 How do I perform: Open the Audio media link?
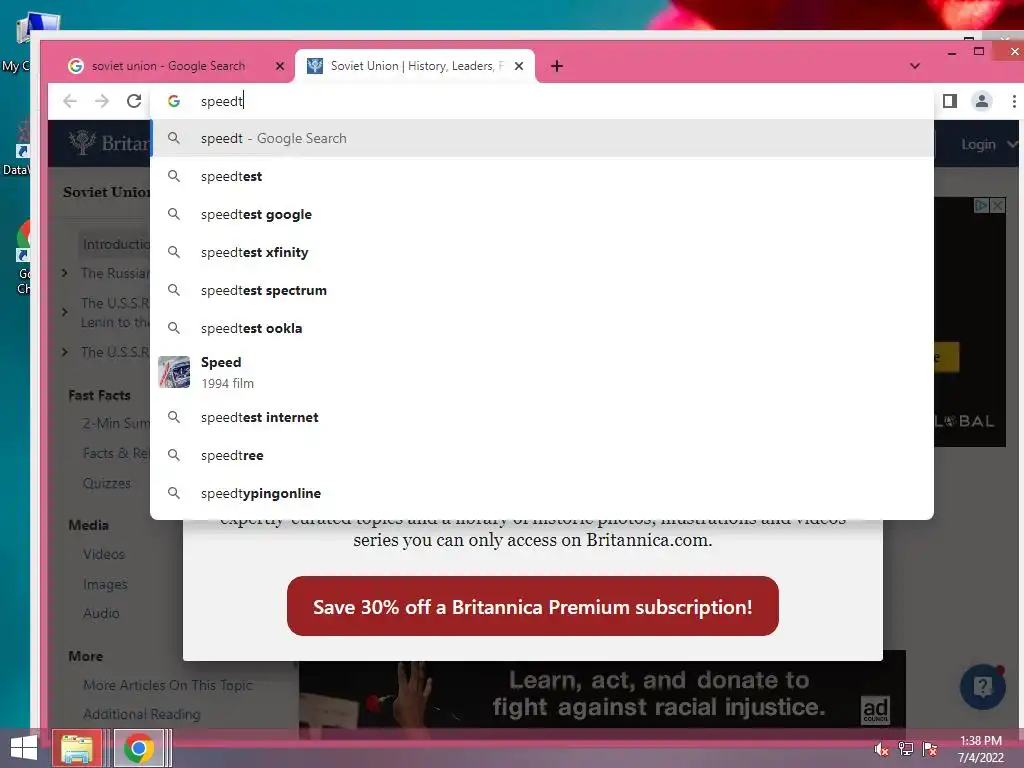tap(101, 613)
